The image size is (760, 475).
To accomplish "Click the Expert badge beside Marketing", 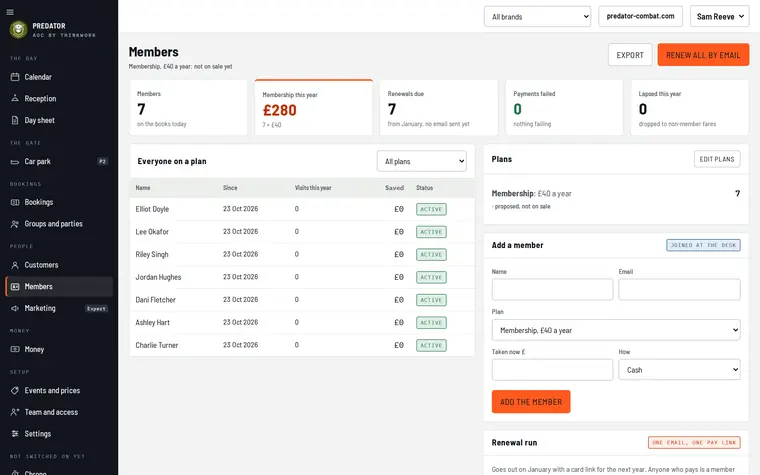I will [x=96, y=308].
